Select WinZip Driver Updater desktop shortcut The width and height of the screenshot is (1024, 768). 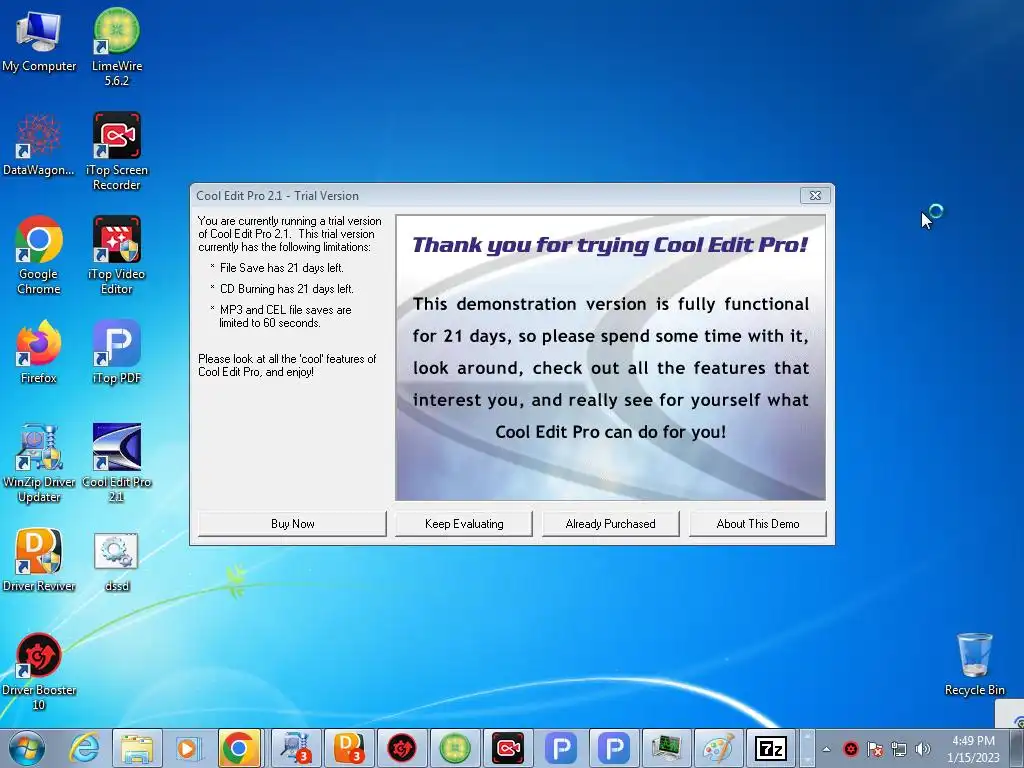click(x=39, y=464)
